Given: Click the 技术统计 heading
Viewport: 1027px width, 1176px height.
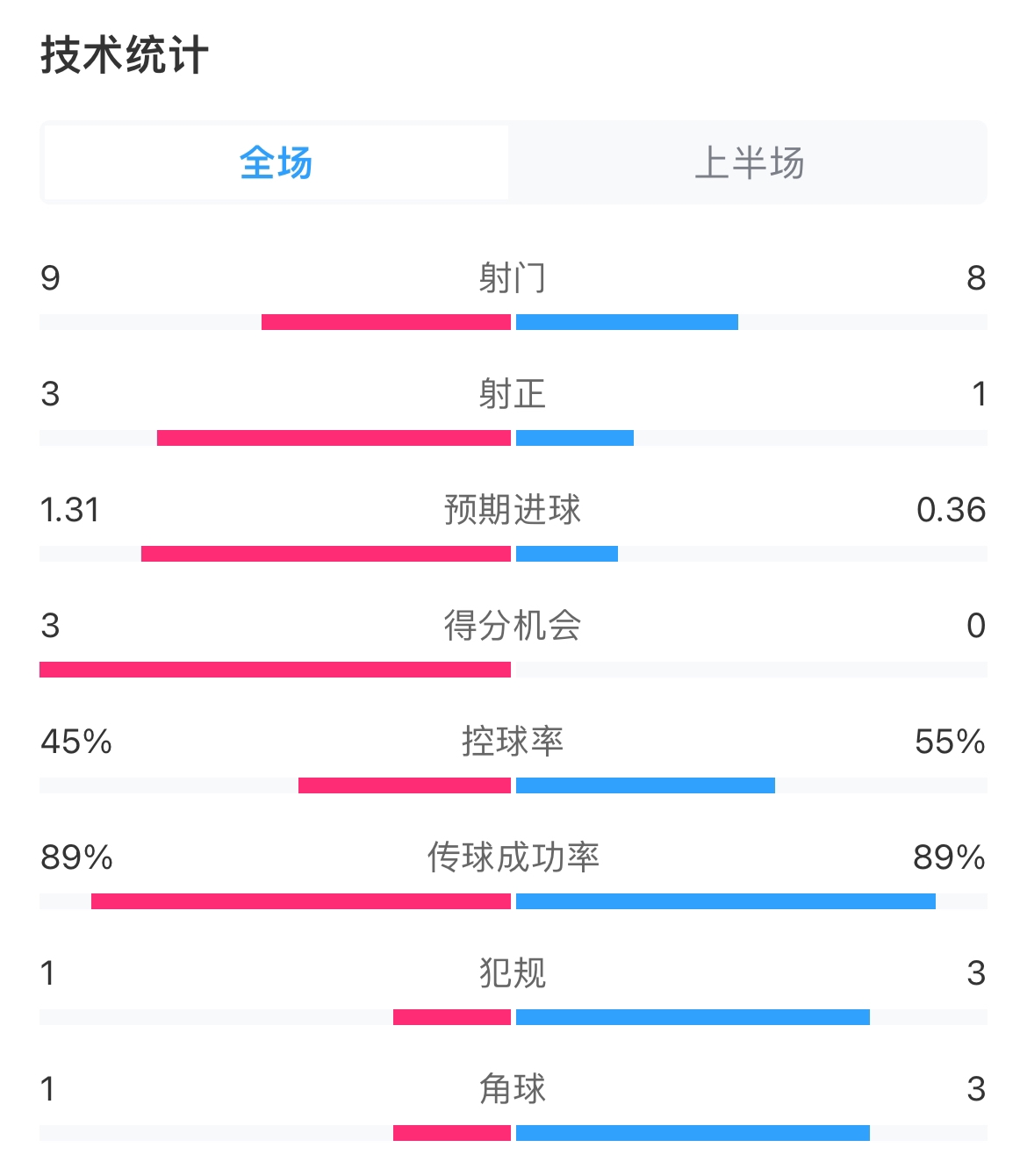Looking at the screenshot, I should coord(124,55).
